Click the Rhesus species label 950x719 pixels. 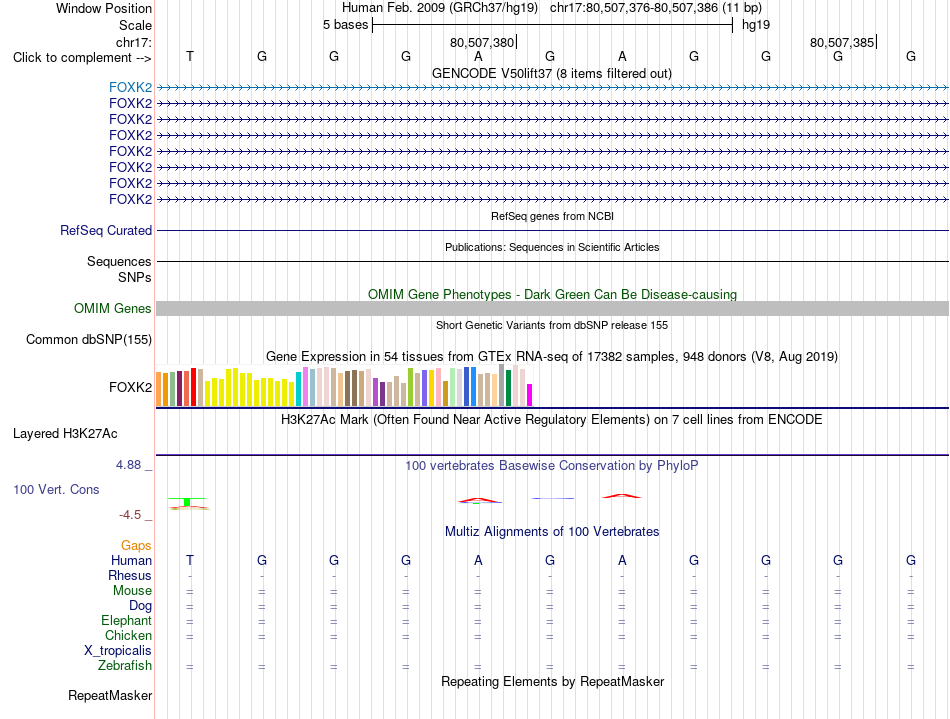coord(130,575)
